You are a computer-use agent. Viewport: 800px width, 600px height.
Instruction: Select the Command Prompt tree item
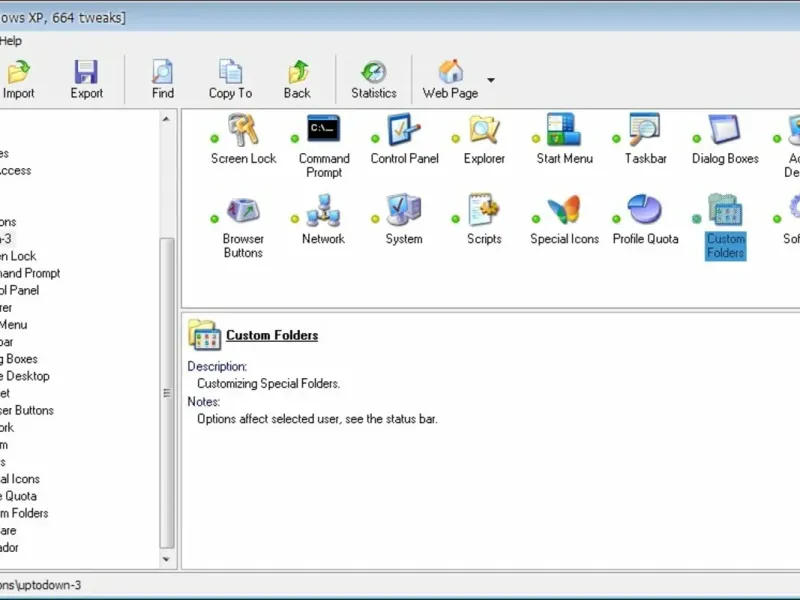(x=30, y=273)
